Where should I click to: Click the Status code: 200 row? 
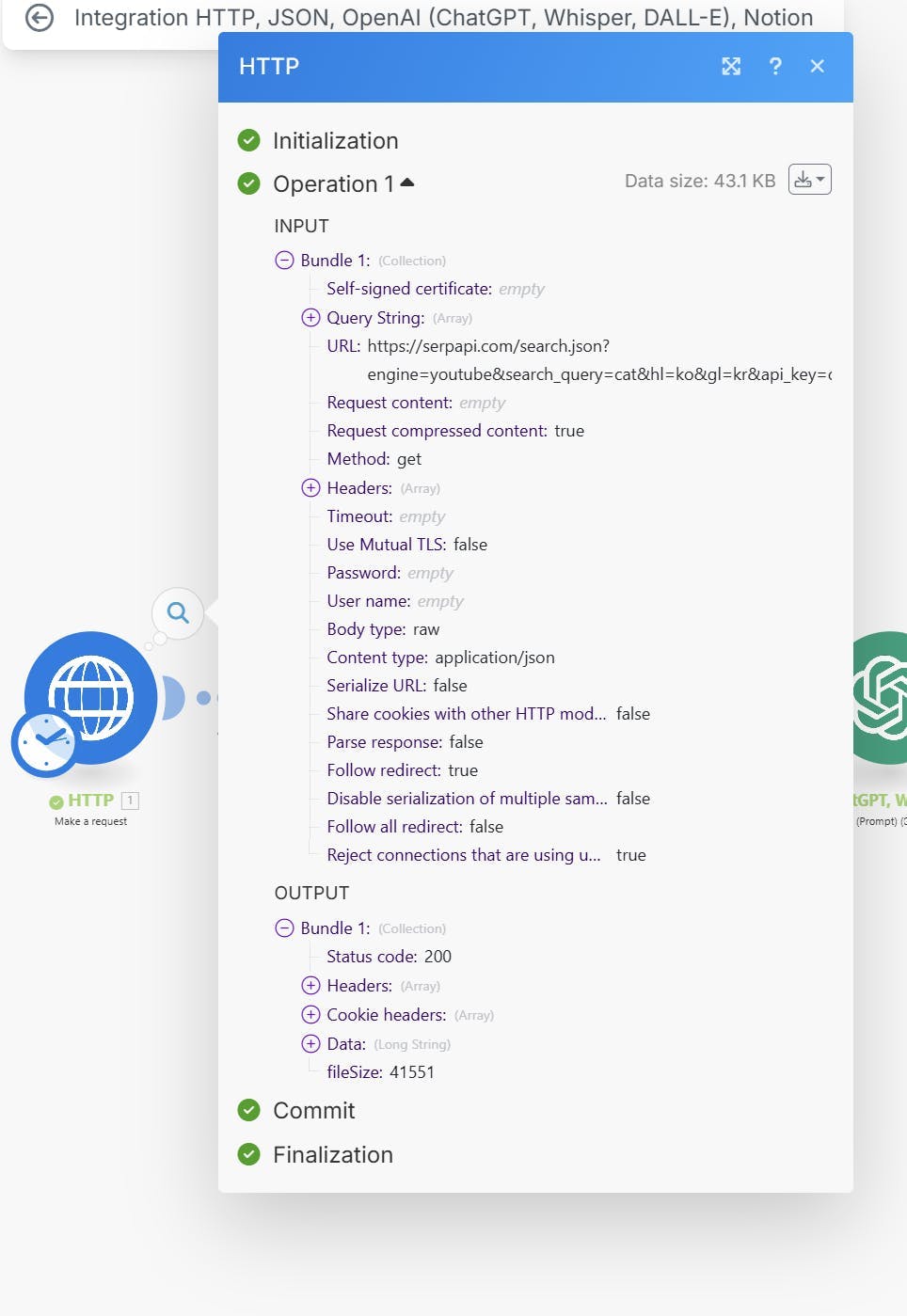tap(389, 957)
